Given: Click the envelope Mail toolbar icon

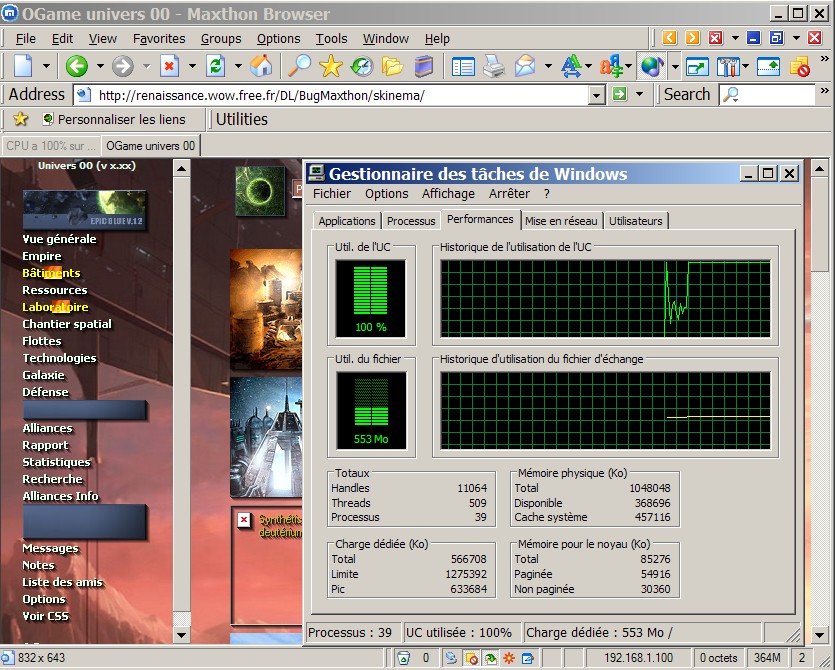Looking at the screenshot, I should click(x=525, y=67).
